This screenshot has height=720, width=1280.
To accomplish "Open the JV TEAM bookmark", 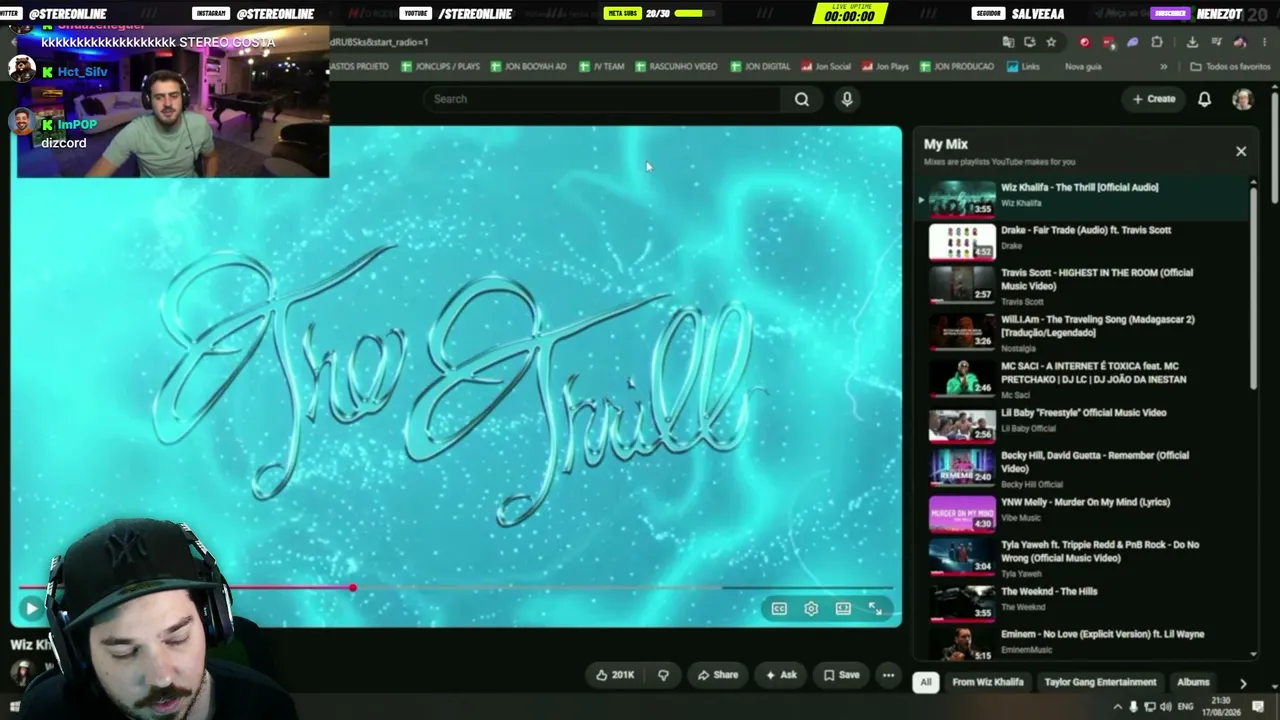I will coord(601,67).
